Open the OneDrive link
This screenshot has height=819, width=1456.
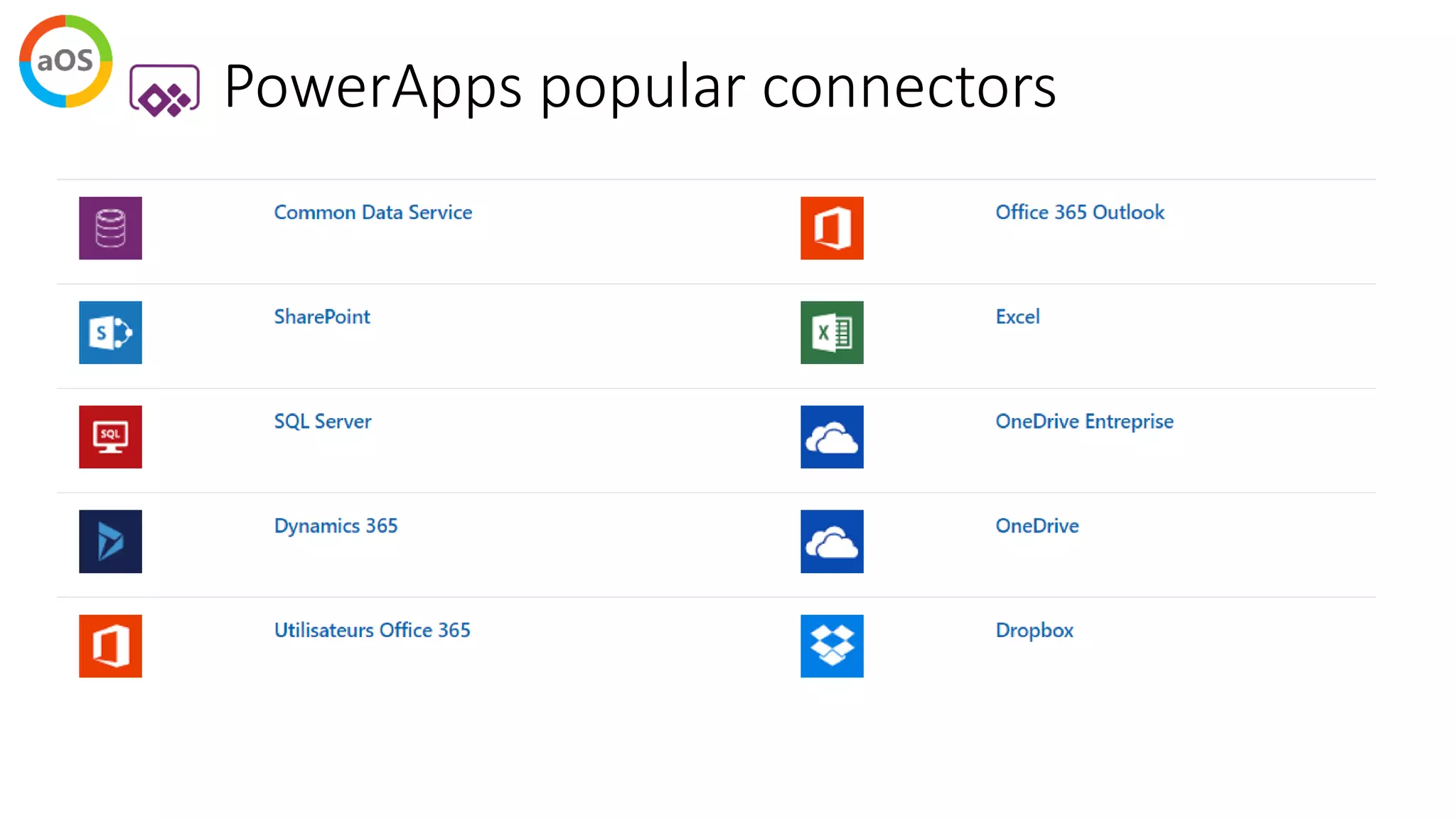click(1037, 525)
